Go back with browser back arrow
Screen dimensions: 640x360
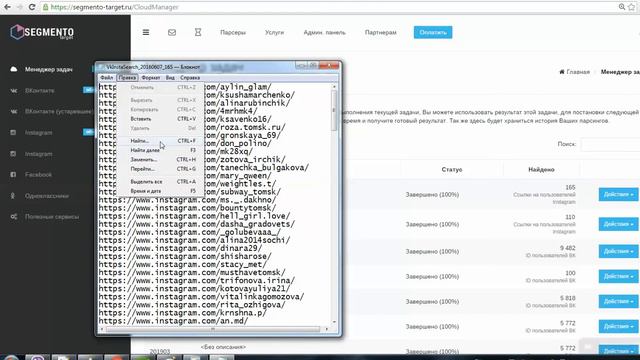tap(7, 7)
